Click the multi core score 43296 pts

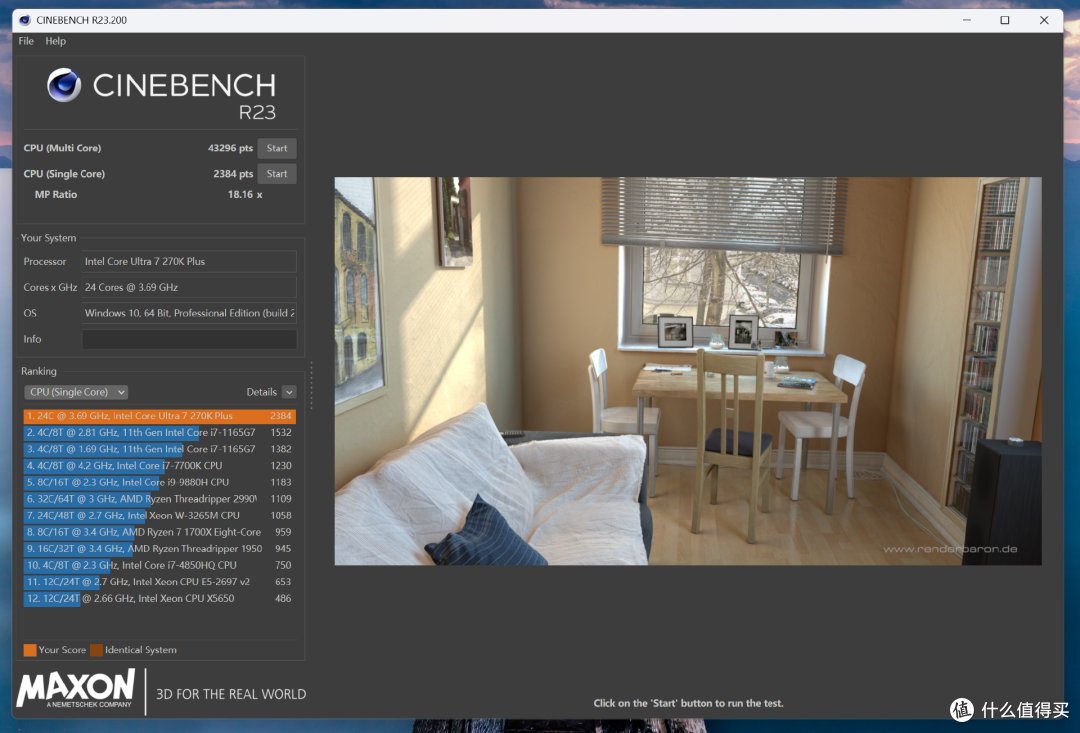pos(230,148)
